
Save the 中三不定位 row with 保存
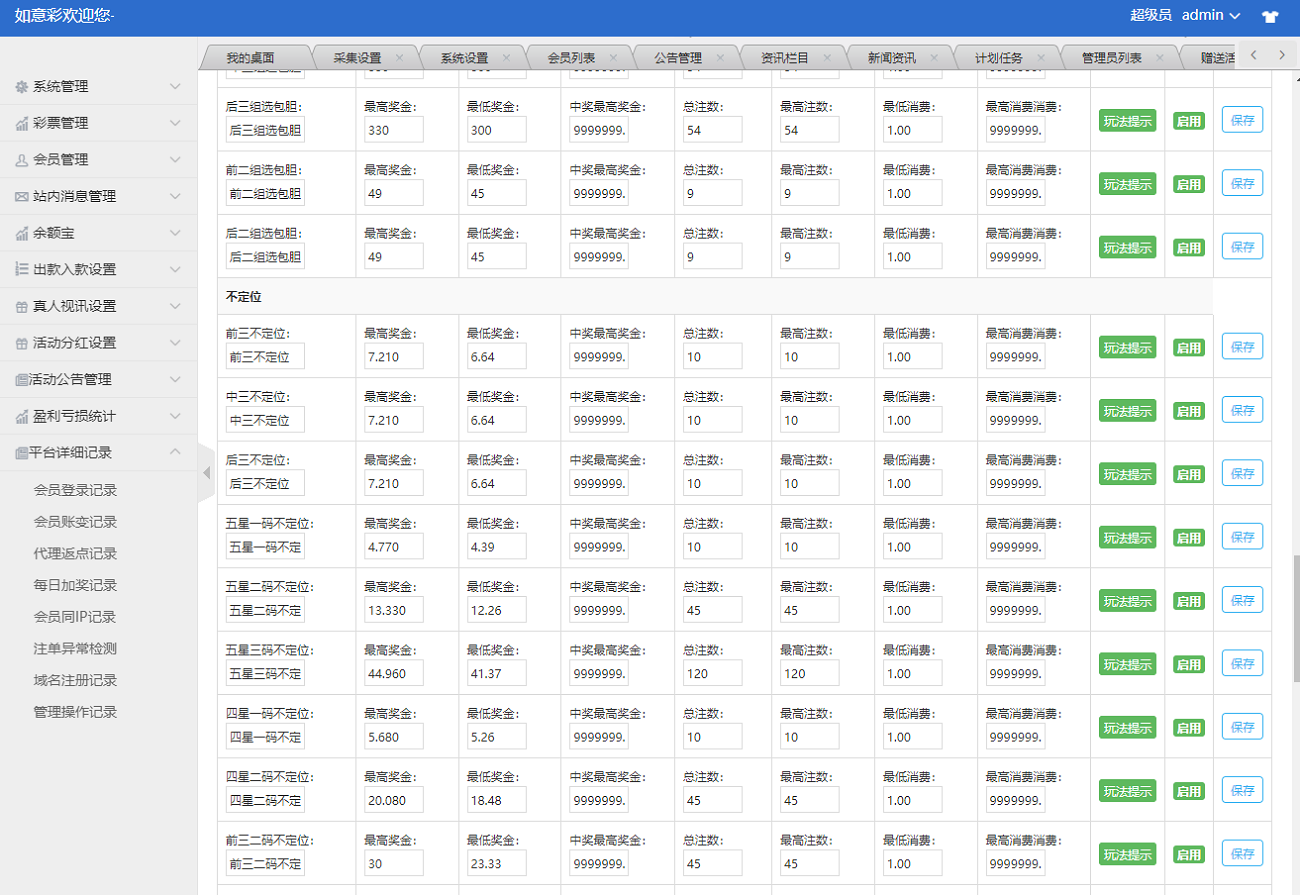click(1242, 410)
